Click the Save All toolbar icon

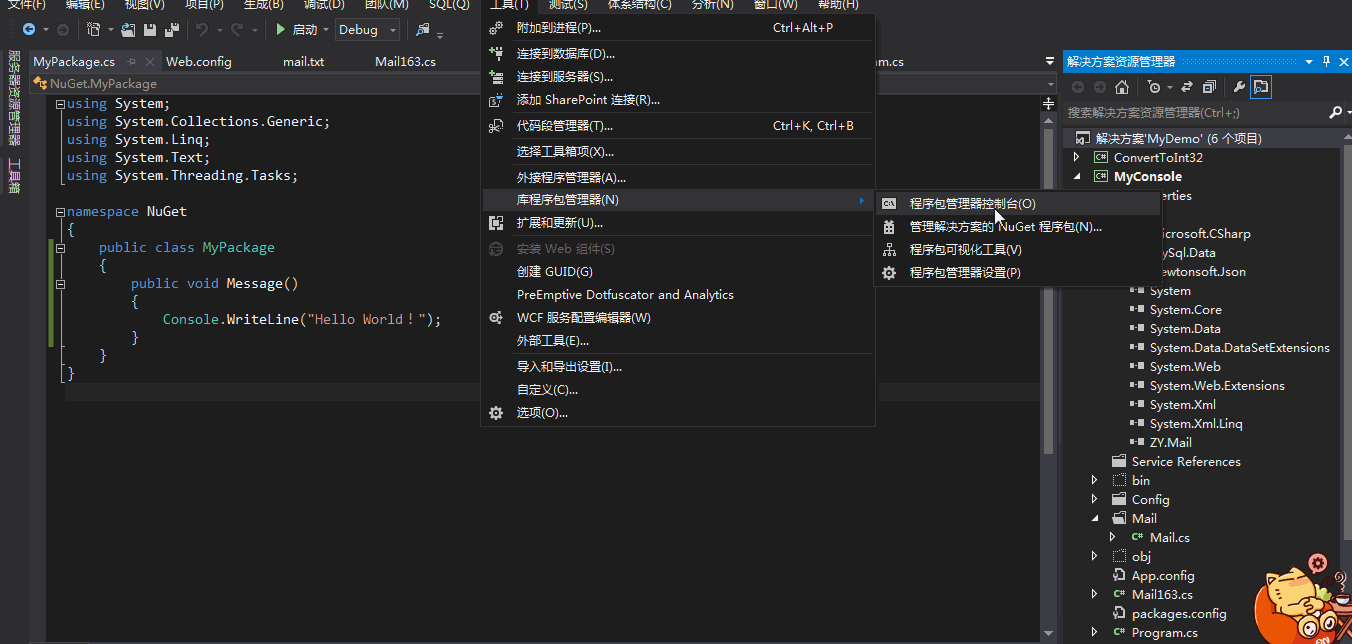[x=170, y=30]
